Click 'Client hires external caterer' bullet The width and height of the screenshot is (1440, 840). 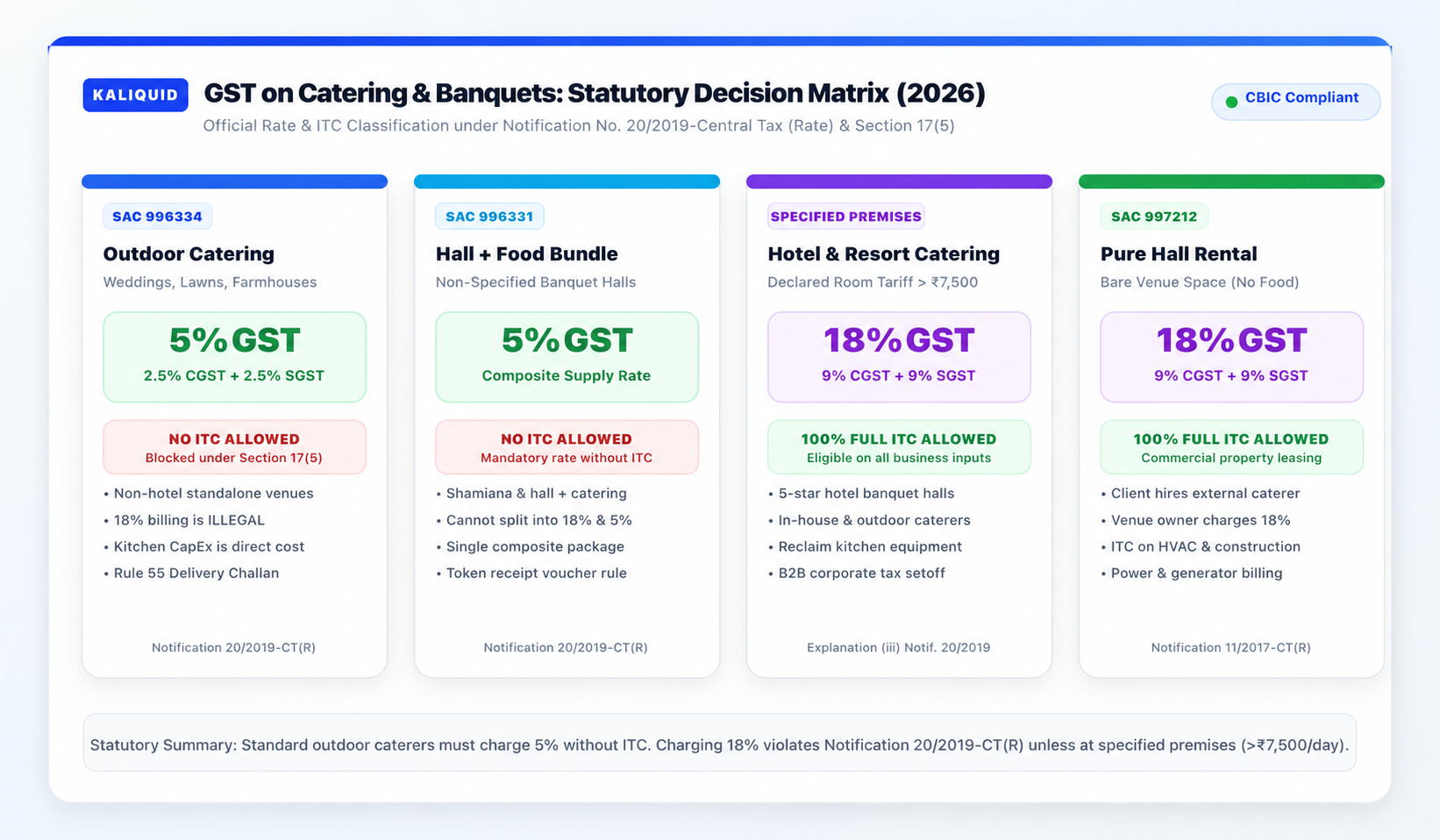[1201, 494]
